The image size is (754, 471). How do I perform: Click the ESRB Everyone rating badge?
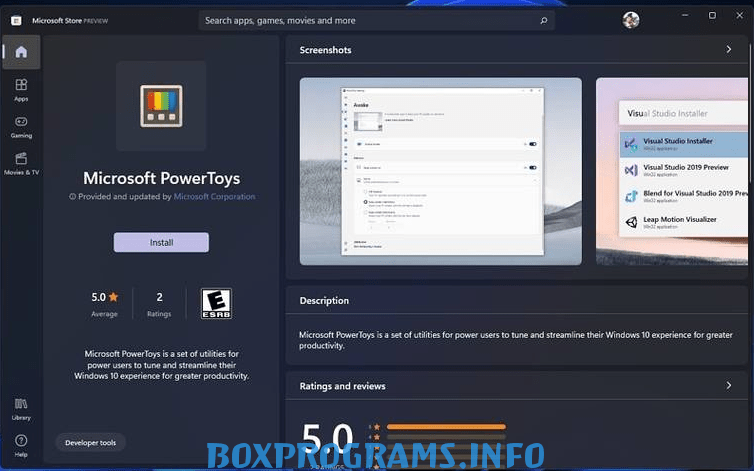point(216,303)
